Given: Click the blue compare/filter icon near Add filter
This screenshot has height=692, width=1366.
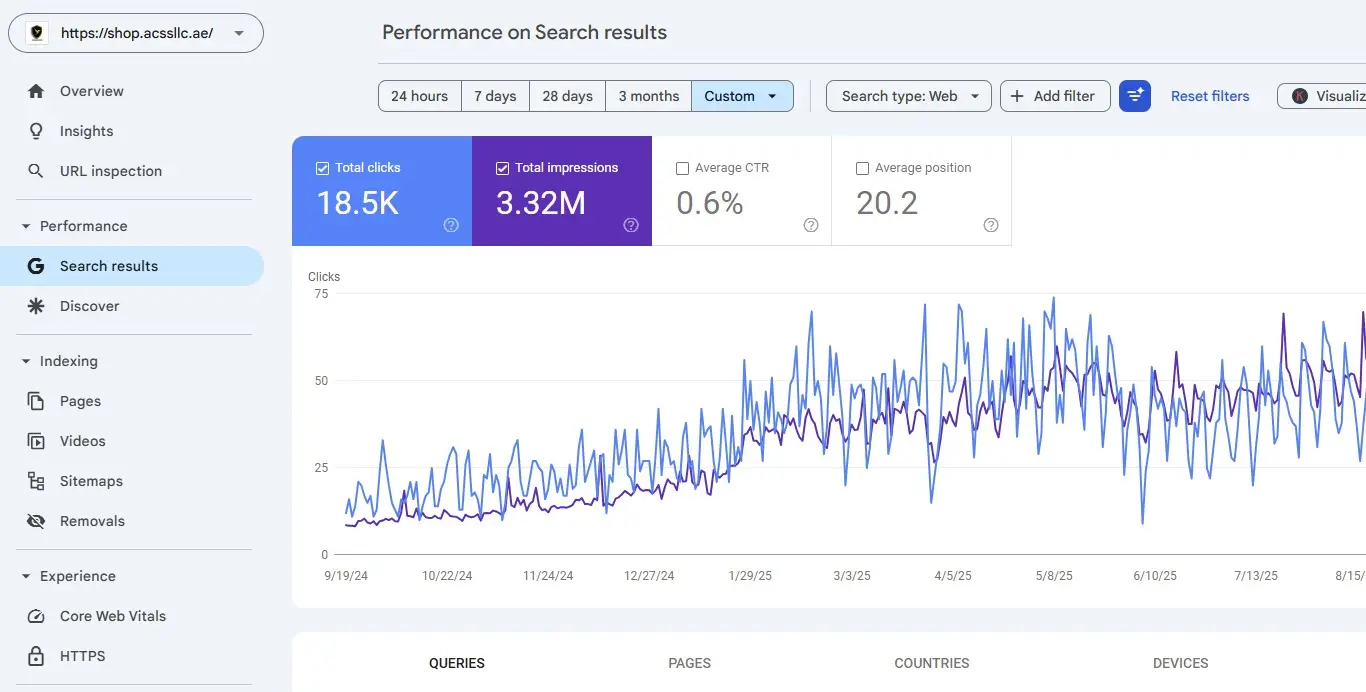Looking at the screenshot, I should click(1134, 95).
